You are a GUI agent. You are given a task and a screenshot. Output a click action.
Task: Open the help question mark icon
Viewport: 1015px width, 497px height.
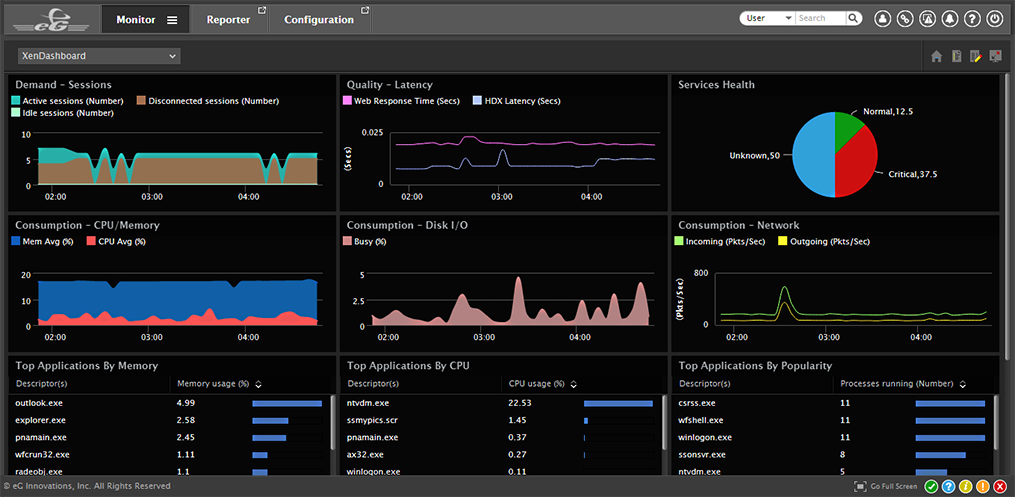[972, 19]
